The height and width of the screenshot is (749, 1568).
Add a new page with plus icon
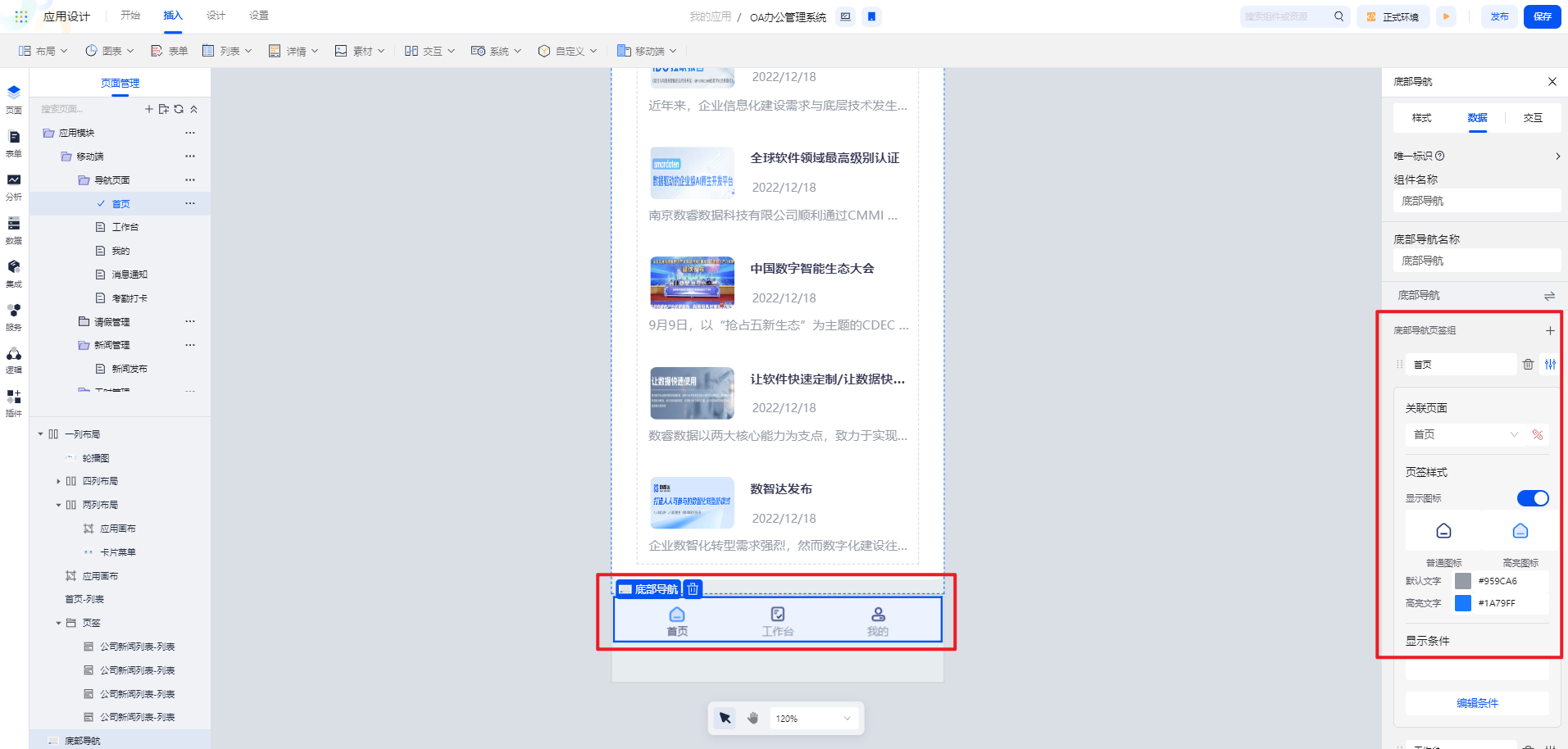(148, 109)
